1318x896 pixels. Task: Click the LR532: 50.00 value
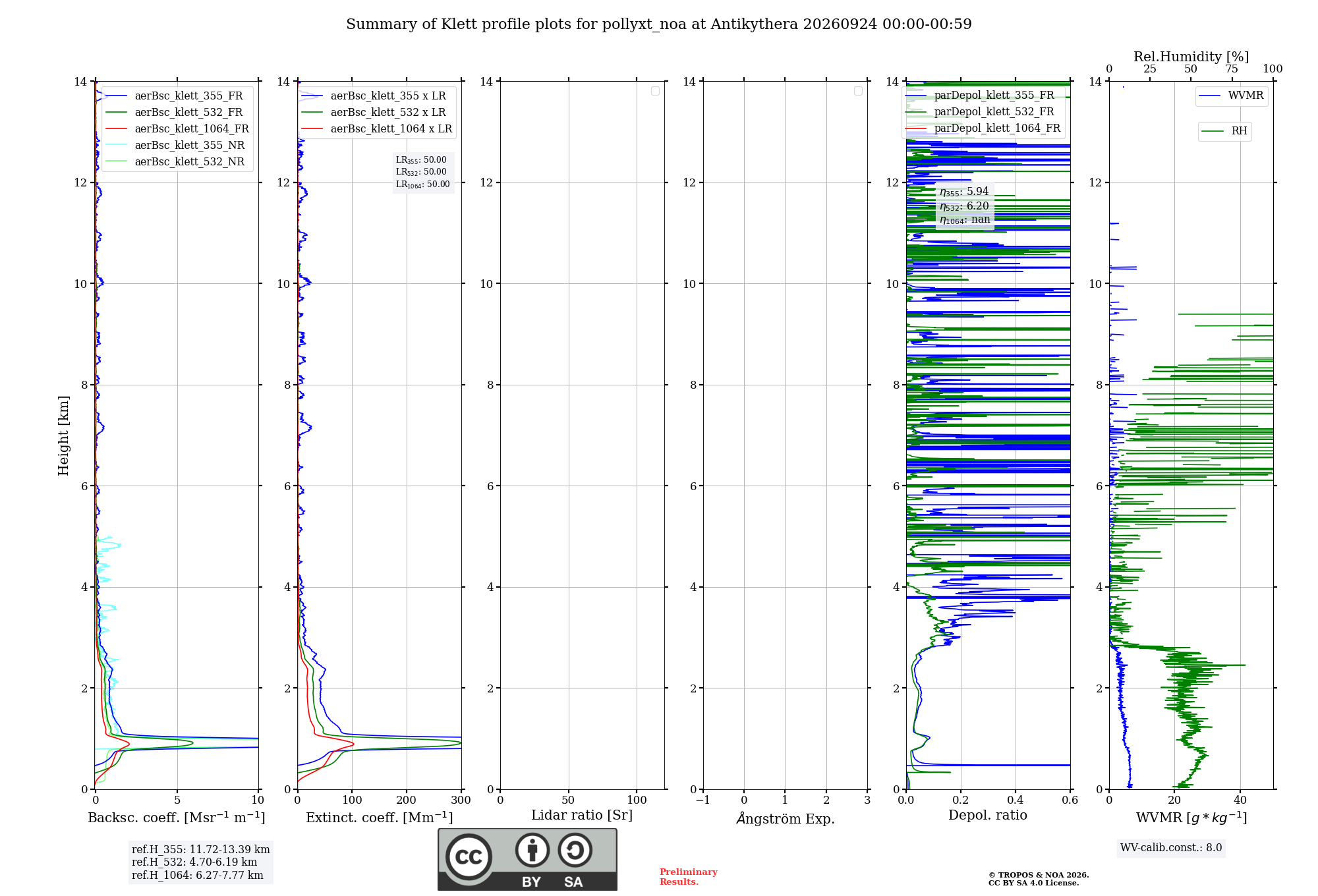[421, 172]
